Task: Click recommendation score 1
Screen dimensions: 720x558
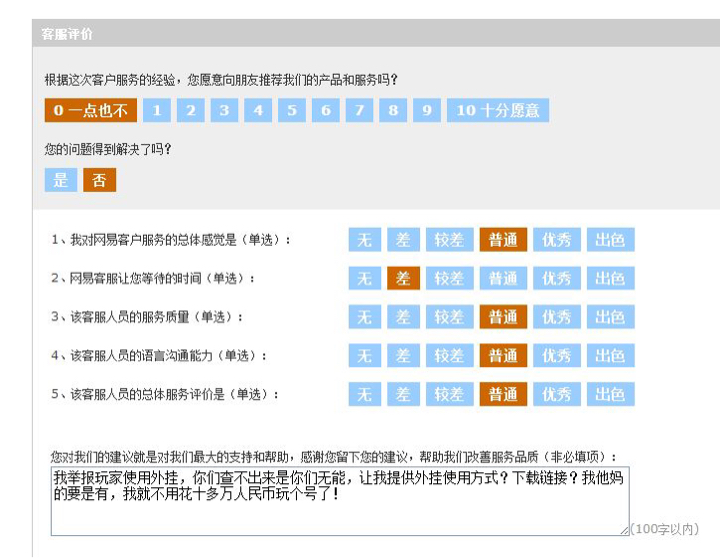Action: tap(157, 110)
